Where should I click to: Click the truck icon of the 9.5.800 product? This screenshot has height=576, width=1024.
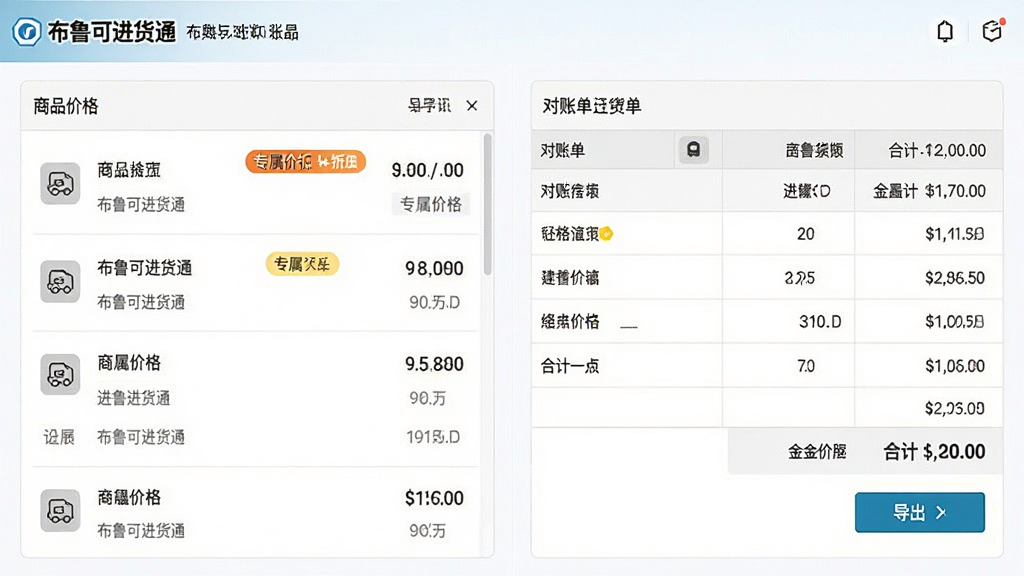tap(60, 374)
